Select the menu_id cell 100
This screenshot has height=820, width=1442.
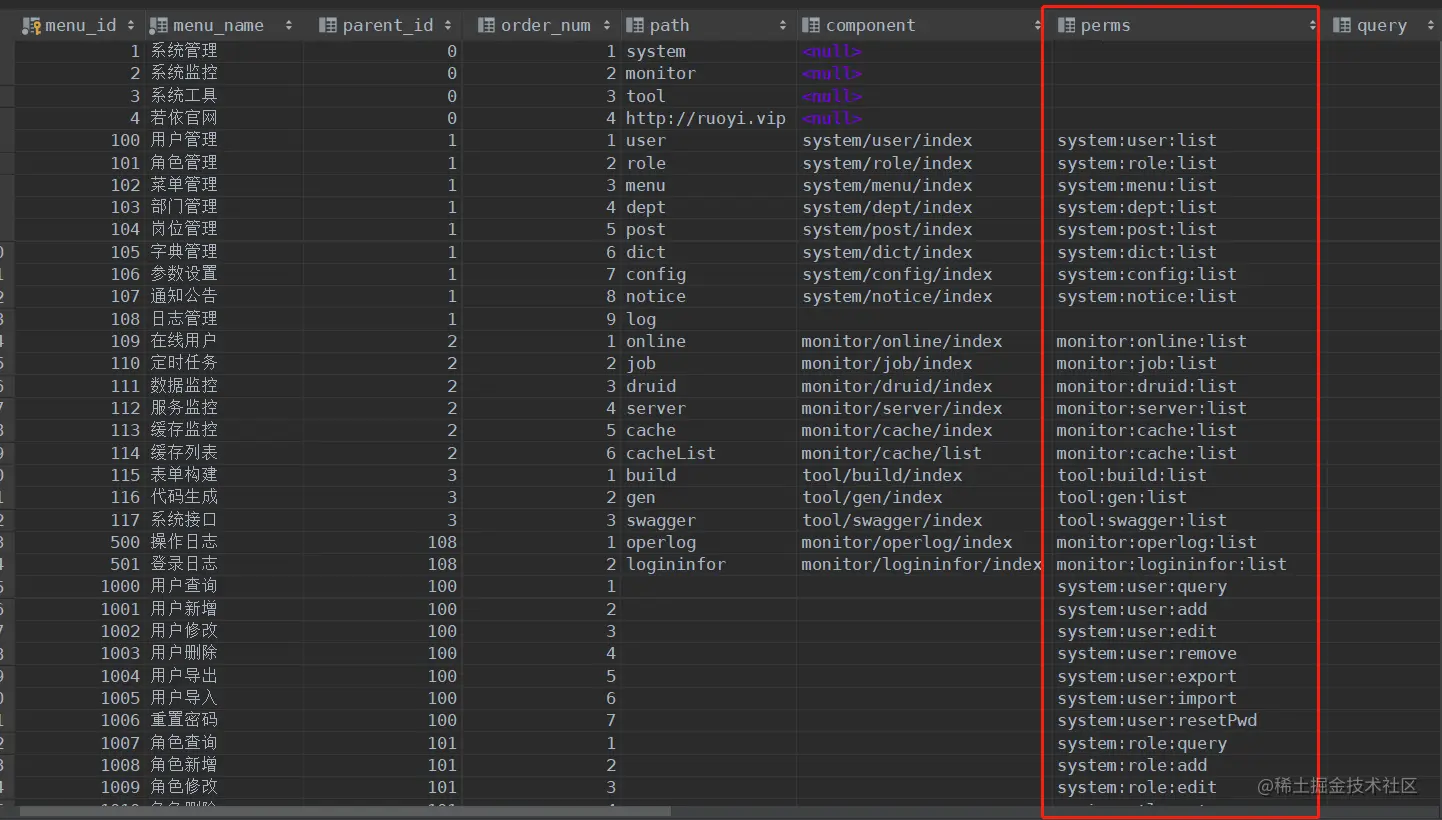tap(126, 140)
